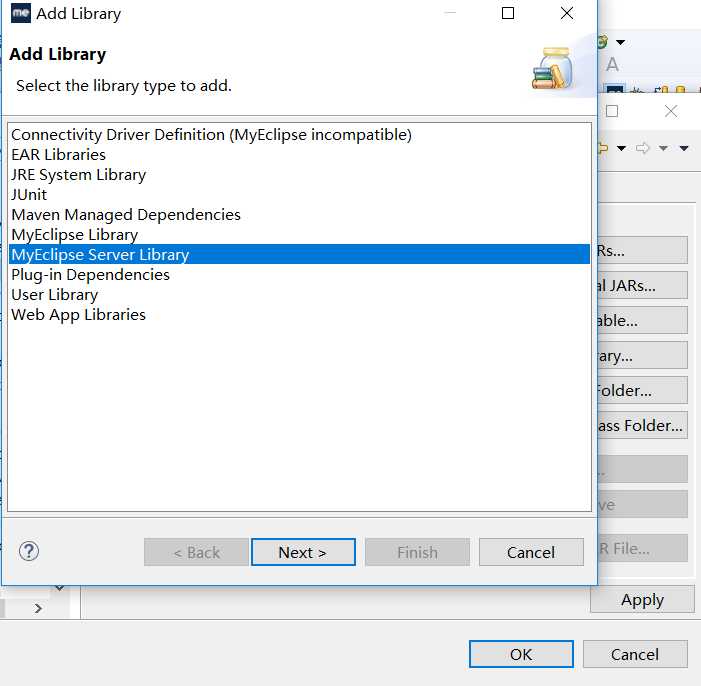This screenshot has width=701, height=686.
Task: Click the forward arrow in properties window
Action: click(642, 148)
